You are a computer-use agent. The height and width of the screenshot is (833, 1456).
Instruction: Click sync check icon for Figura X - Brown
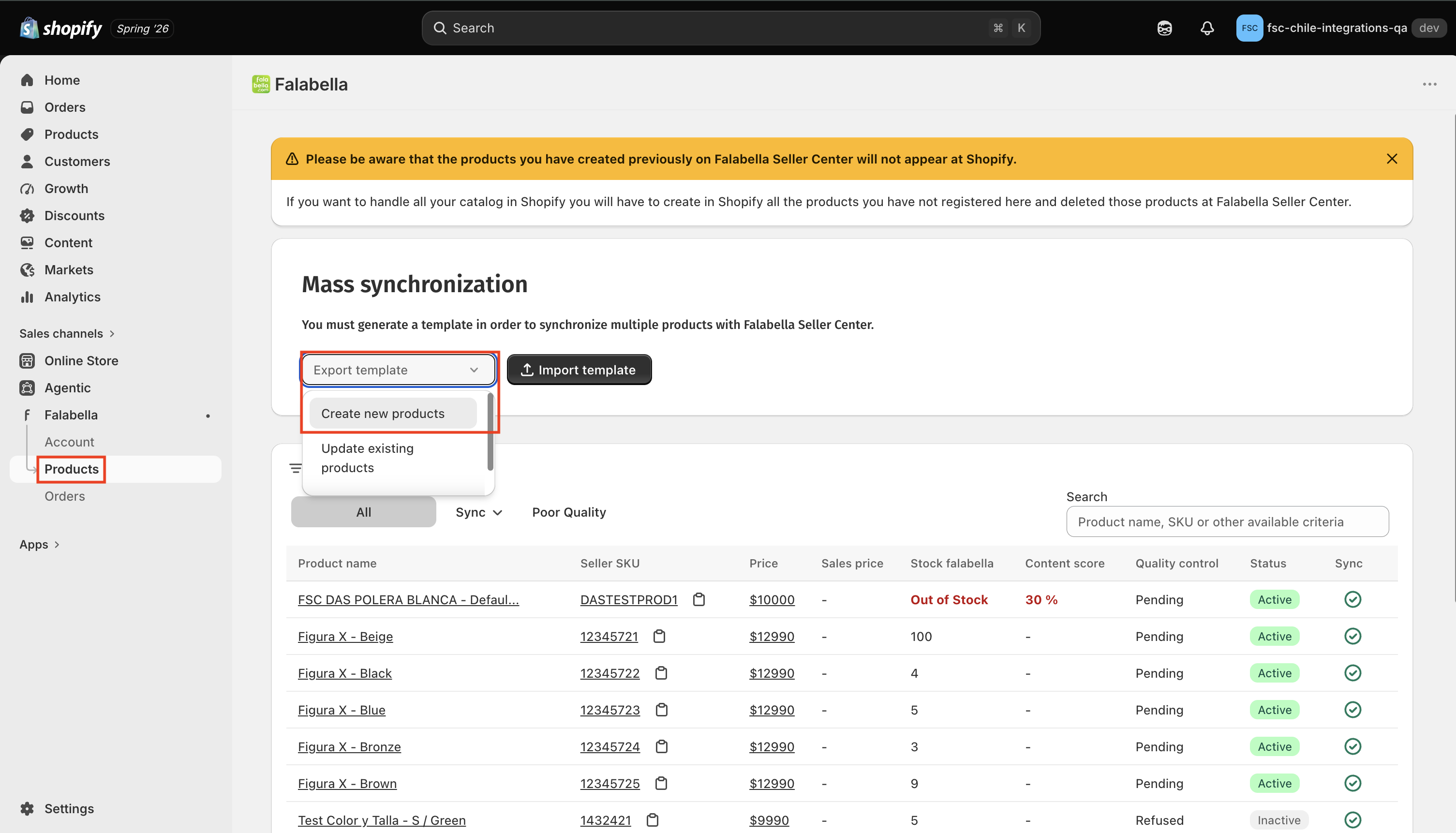1352,783
